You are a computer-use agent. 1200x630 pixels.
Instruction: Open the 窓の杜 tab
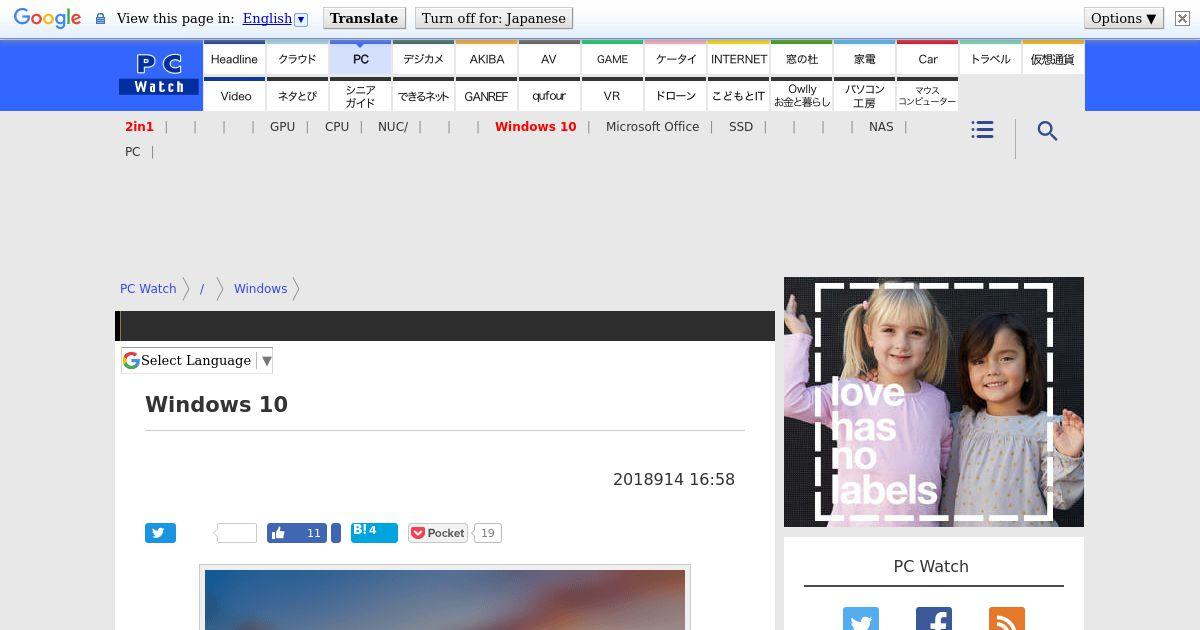point(801,59)
